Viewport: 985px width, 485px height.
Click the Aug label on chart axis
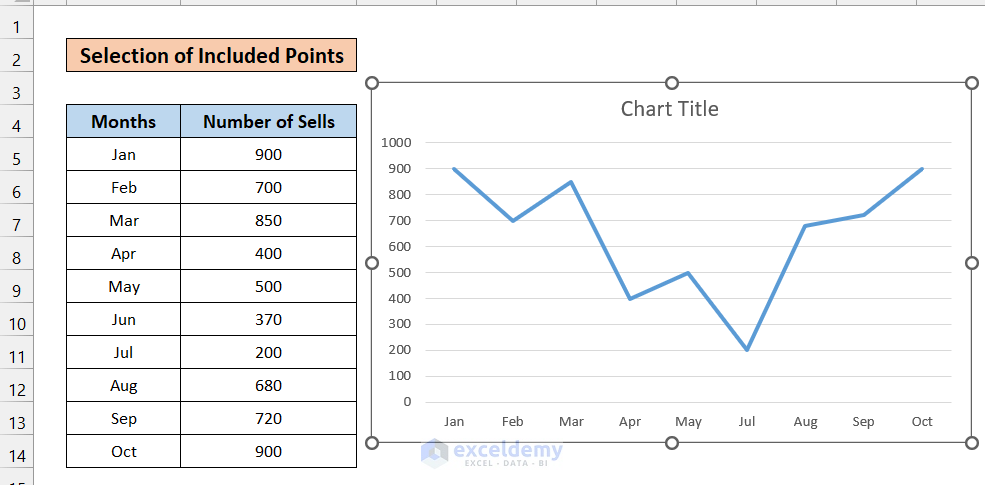[x=805, y=422]
